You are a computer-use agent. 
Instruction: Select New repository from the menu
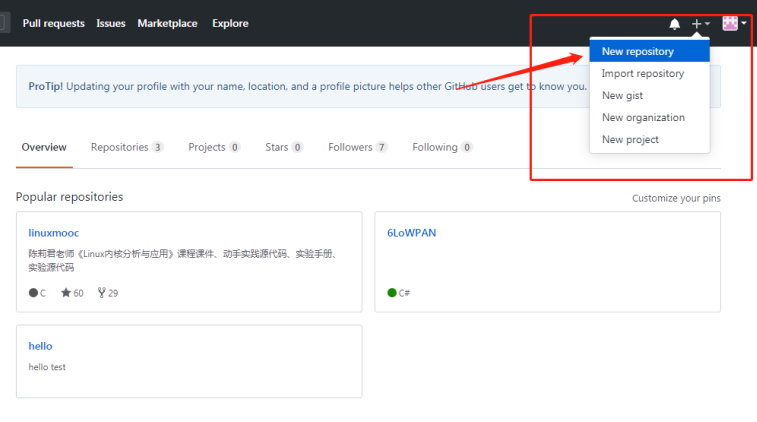(x=649, y=51)
